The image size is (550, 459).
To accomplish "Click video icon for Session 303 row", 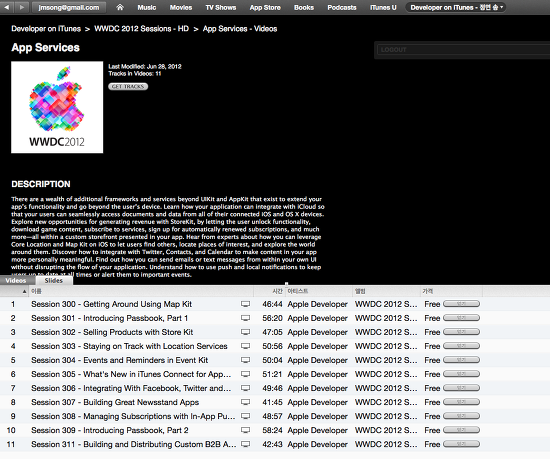I will pos(246,346).
